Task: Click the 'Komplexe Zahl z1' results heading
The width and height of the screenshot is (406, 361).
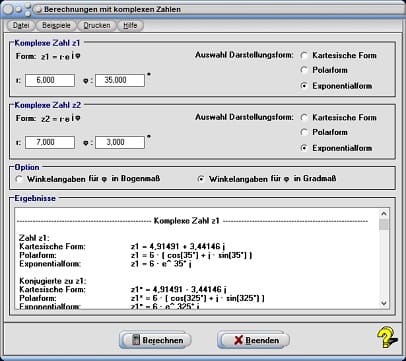Action: click(187, 221)
